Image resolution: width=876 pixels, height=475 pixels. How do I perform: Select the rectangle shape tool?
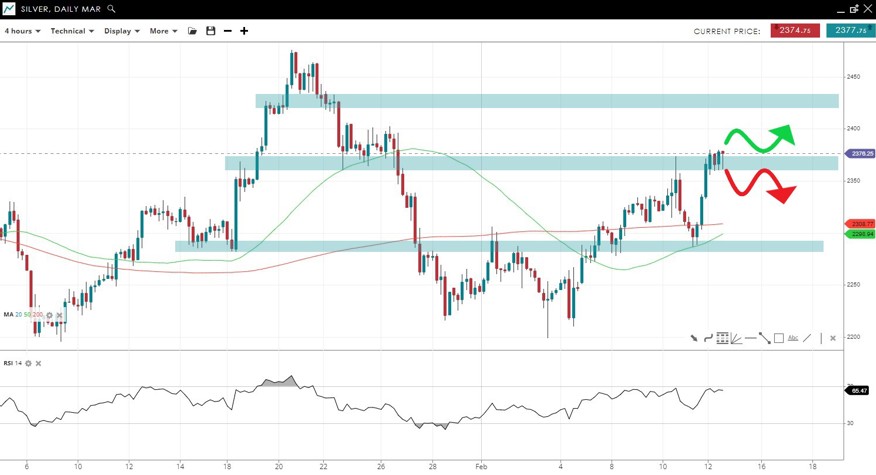(x=779, y=339)
